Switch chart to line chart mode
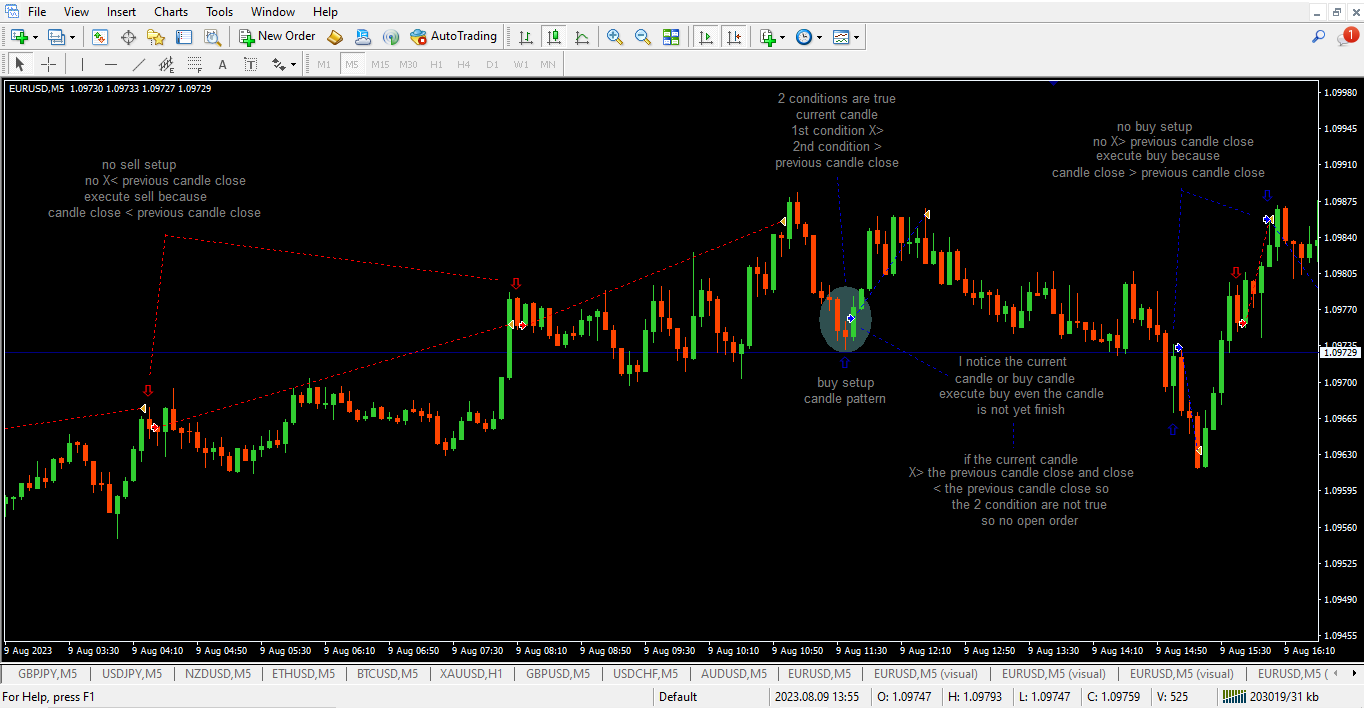 [x=582, y=37]
